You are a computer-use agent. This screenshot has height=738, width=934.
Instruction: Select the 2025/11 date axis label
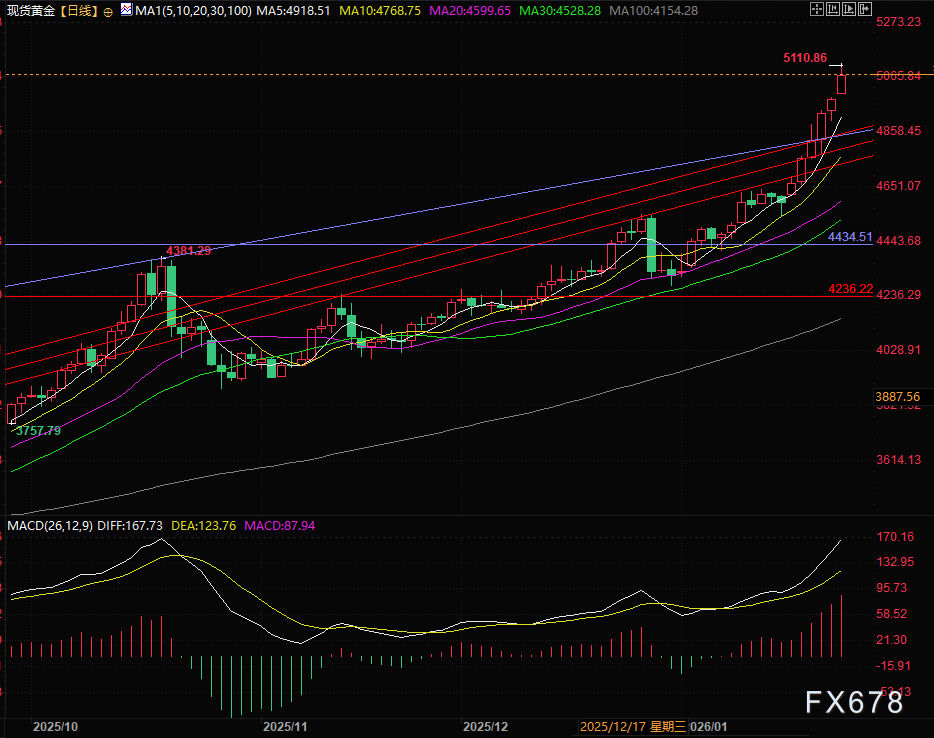286,726
